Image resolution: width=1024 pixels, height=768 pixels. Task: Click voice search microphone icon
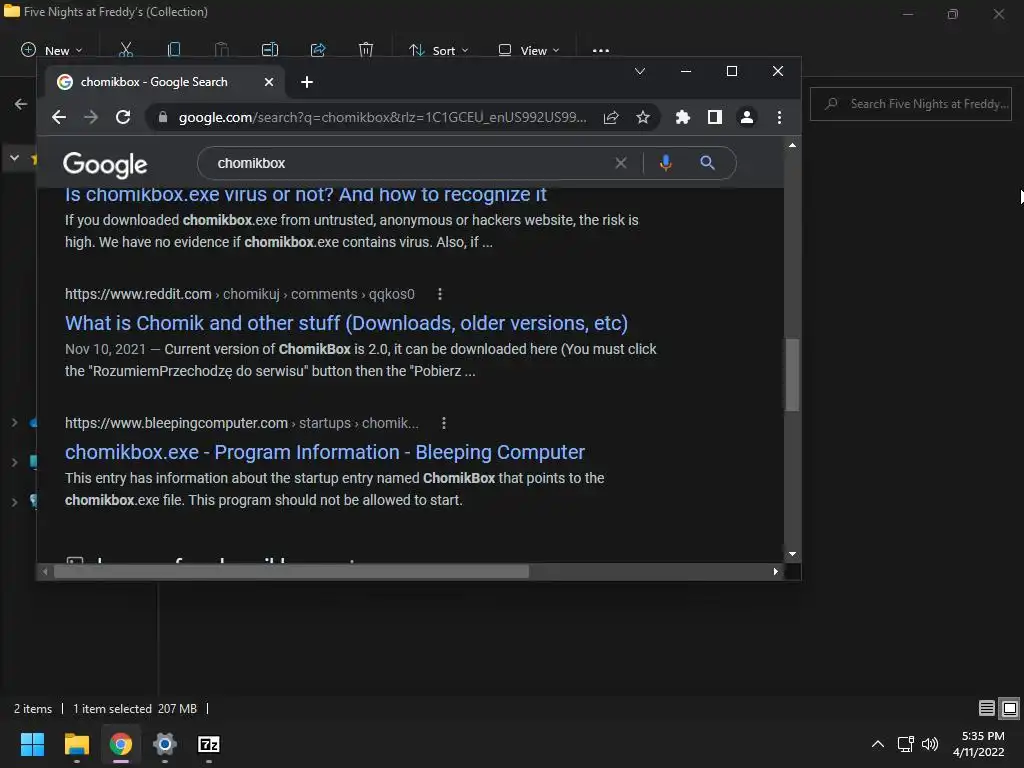pos(665,163)
